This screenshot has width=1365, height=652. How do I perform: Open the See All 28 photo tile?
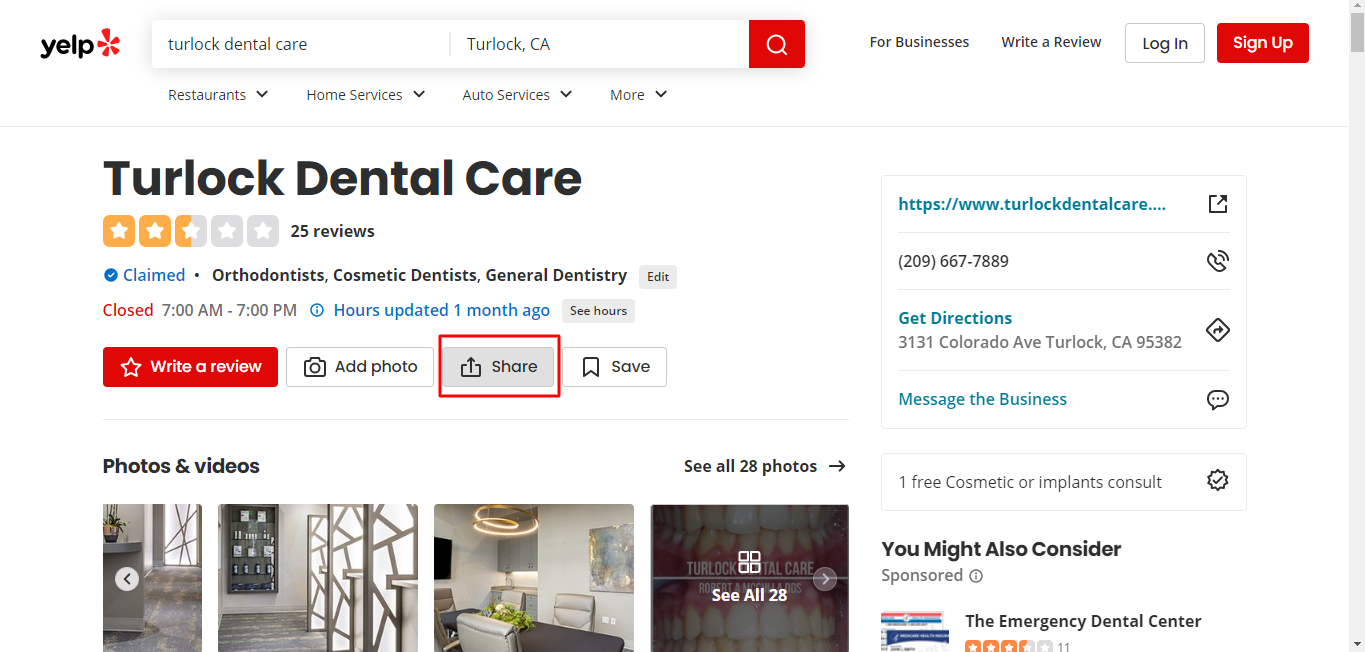(749, 578)
